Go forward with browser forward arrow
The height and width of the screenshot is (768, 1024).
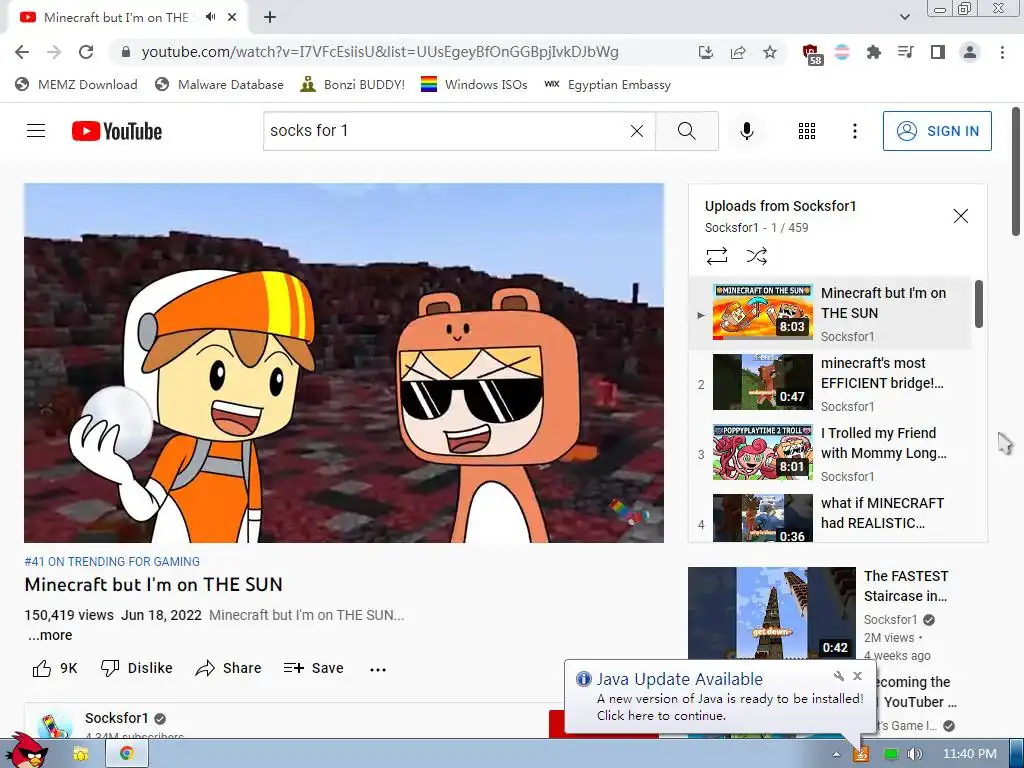[54, 52]
